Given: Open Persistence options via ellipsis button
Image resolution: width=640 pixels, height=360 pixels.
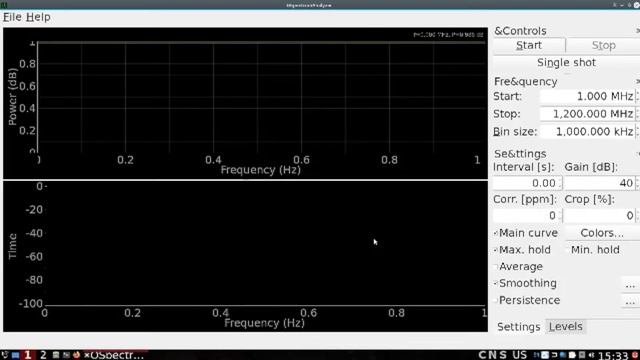Looking at the screenshot, I should (630, 301).
